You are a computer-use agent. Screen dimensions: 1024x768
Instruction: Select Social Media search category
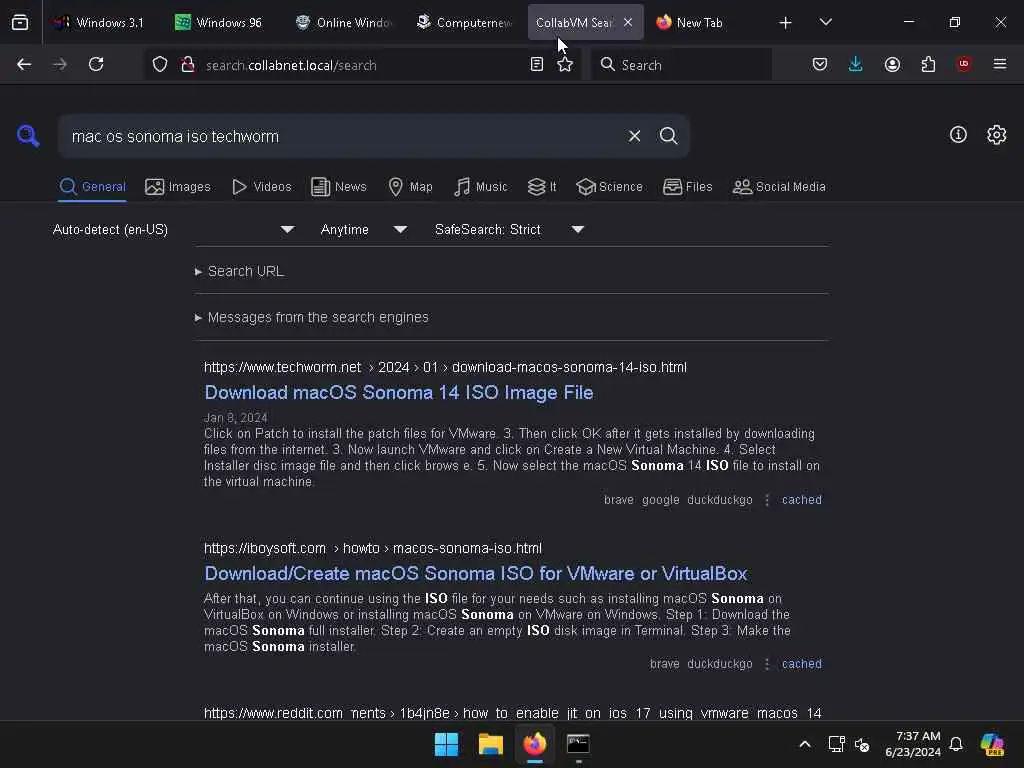tap(779, 187)
